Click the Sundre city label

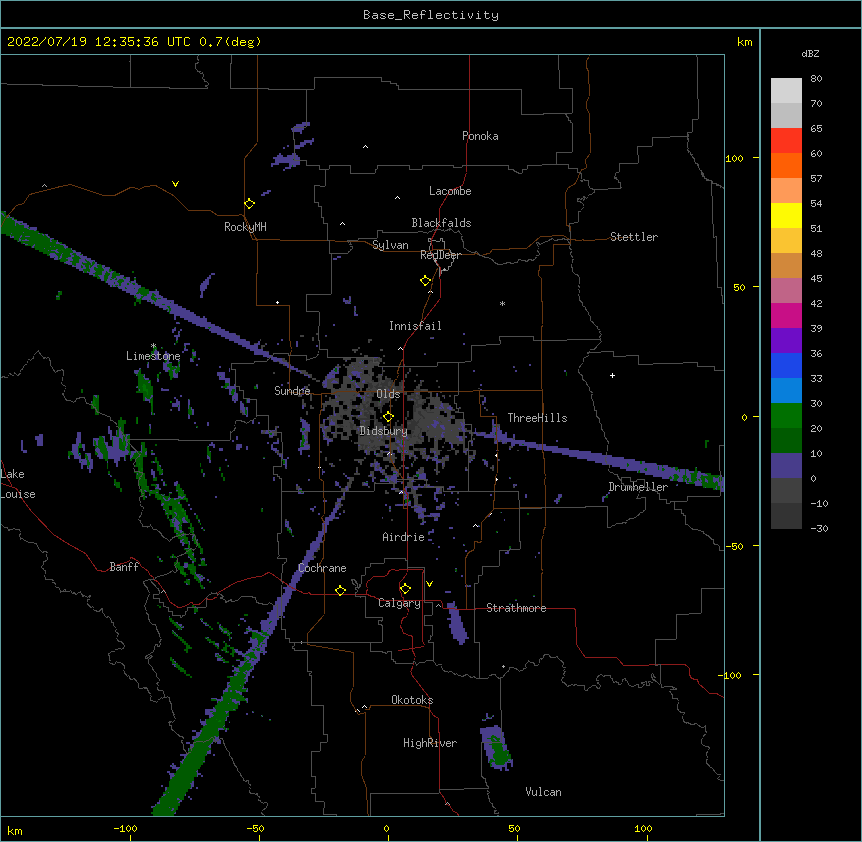(x=292, y=391)
